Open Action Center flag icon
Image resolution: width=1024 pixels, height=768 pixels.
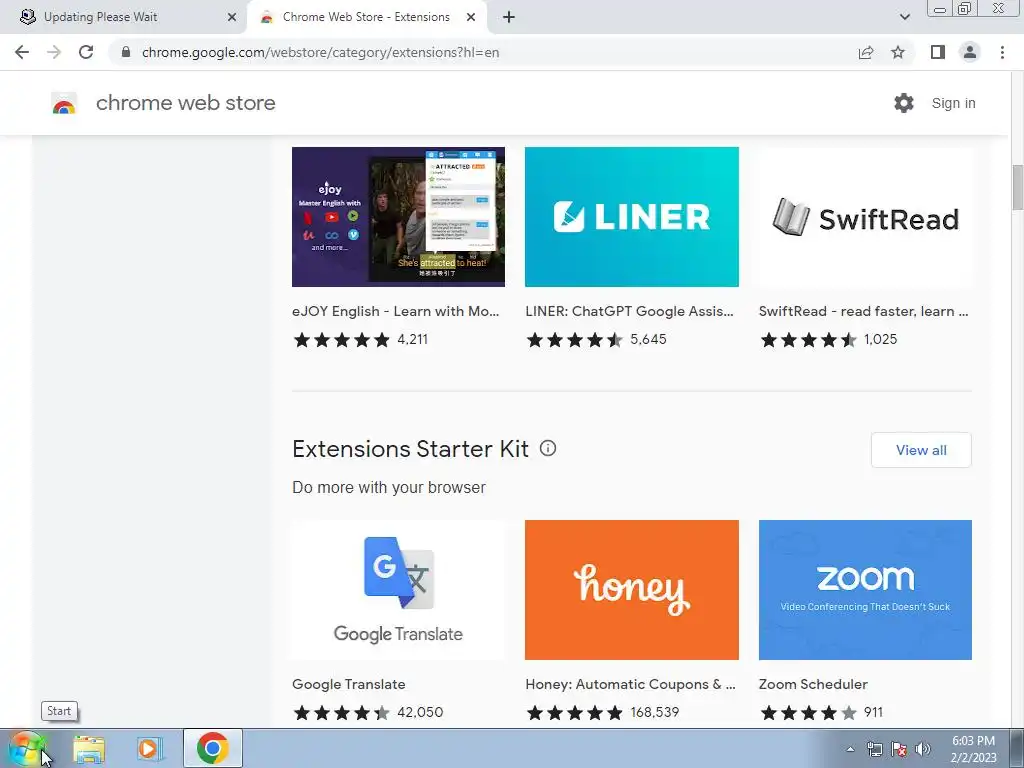[899, 749]
